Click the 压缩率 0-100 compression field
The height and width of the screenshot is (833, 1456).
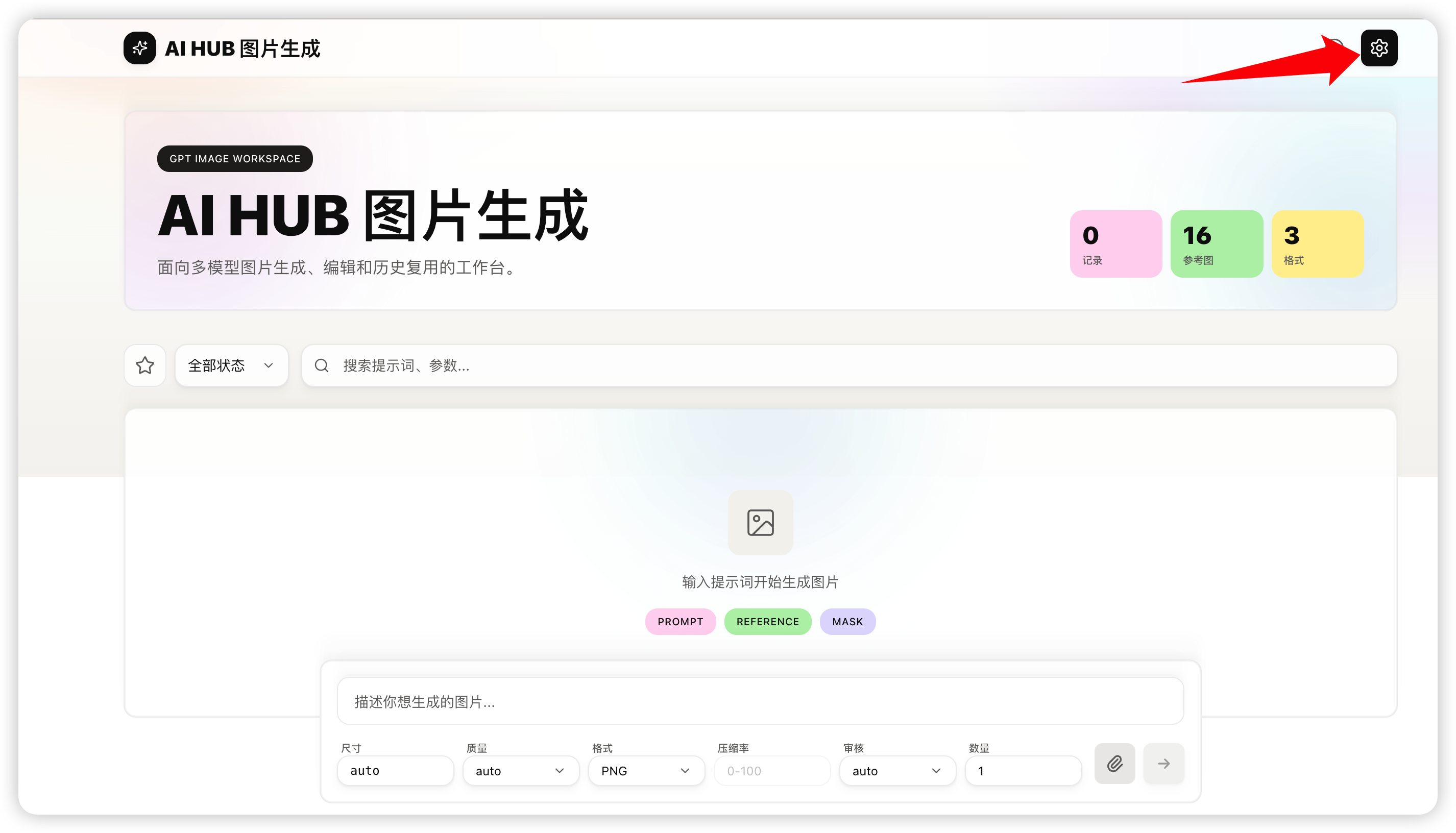(772, 771)
